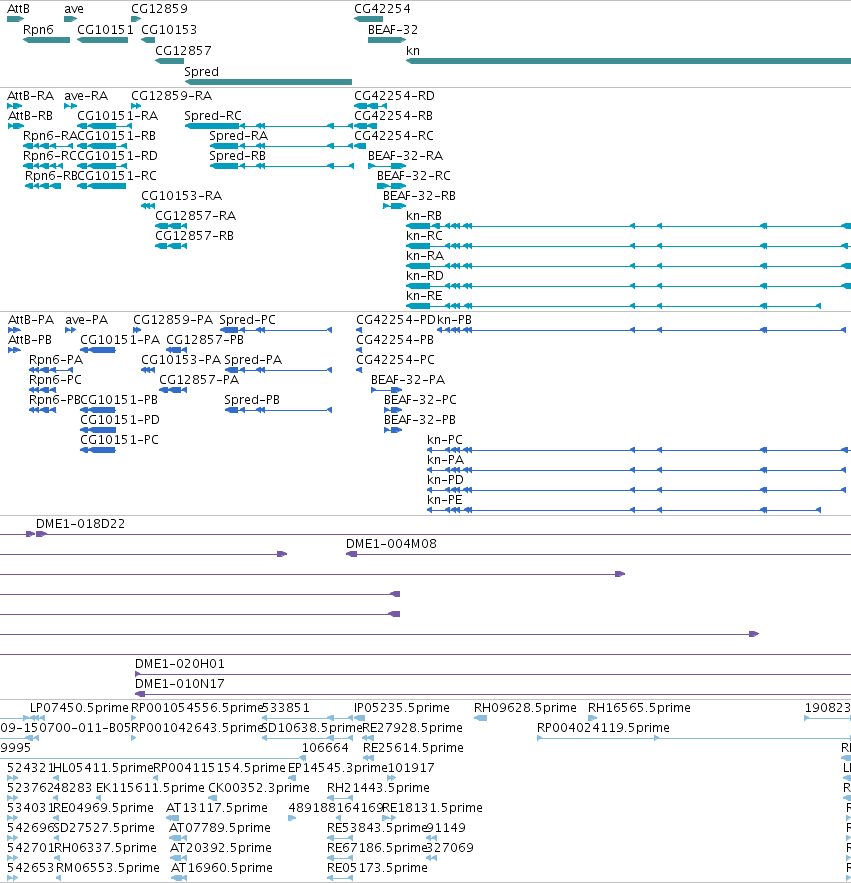Select the CG10151-PC protein label
This screenshot has width=851, height=883.
point(119,440)
